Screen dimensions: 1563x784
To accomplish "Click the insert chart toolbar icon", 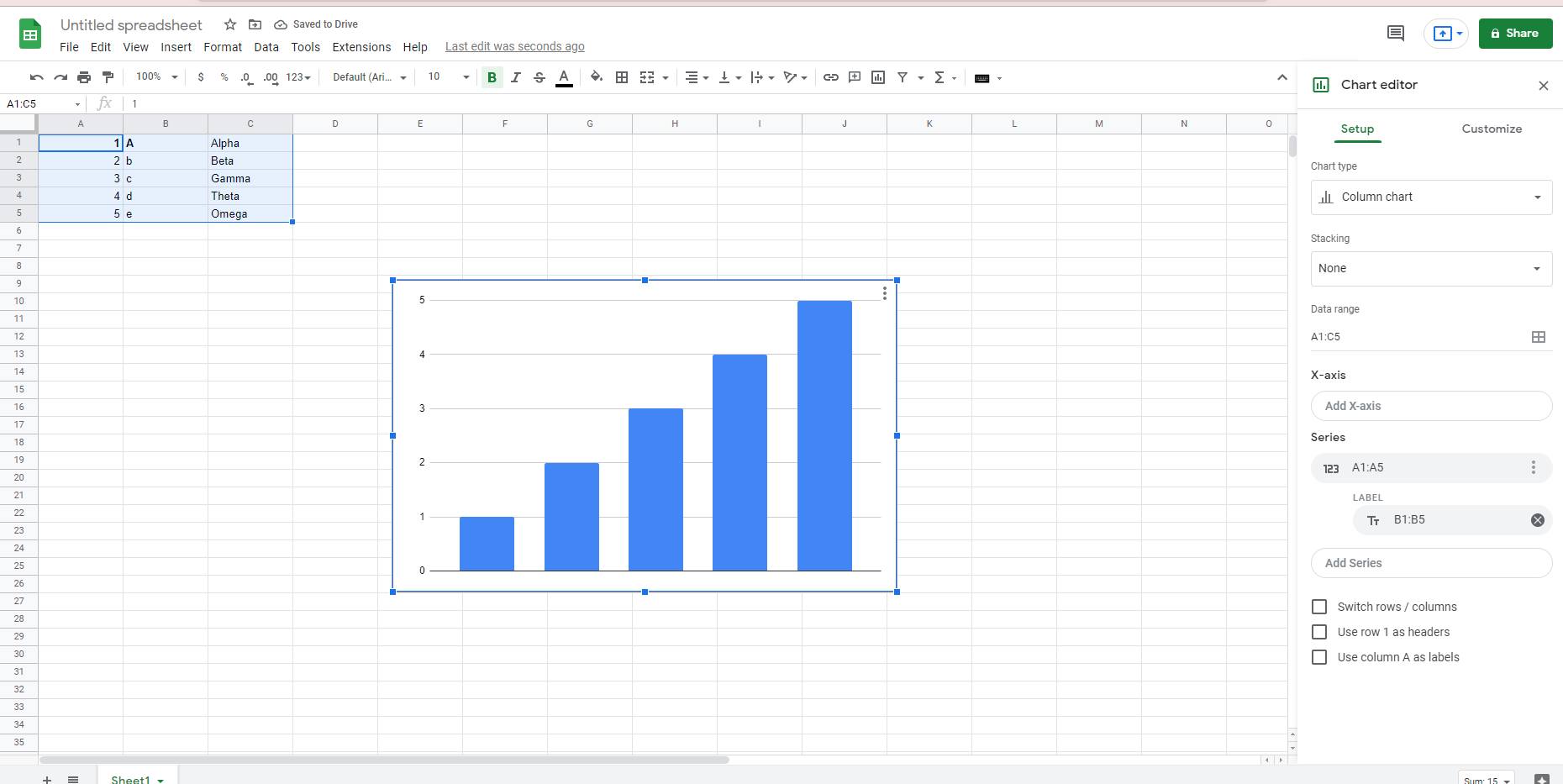I will point(878,77).
